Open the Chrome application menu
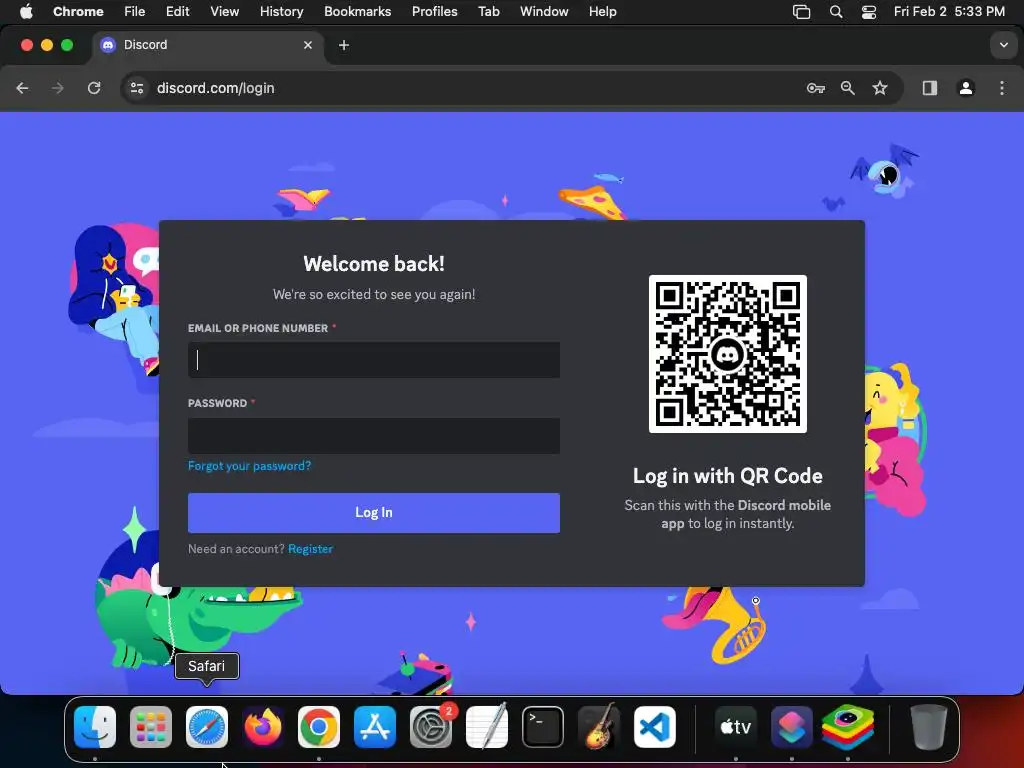 pos(78,12)
